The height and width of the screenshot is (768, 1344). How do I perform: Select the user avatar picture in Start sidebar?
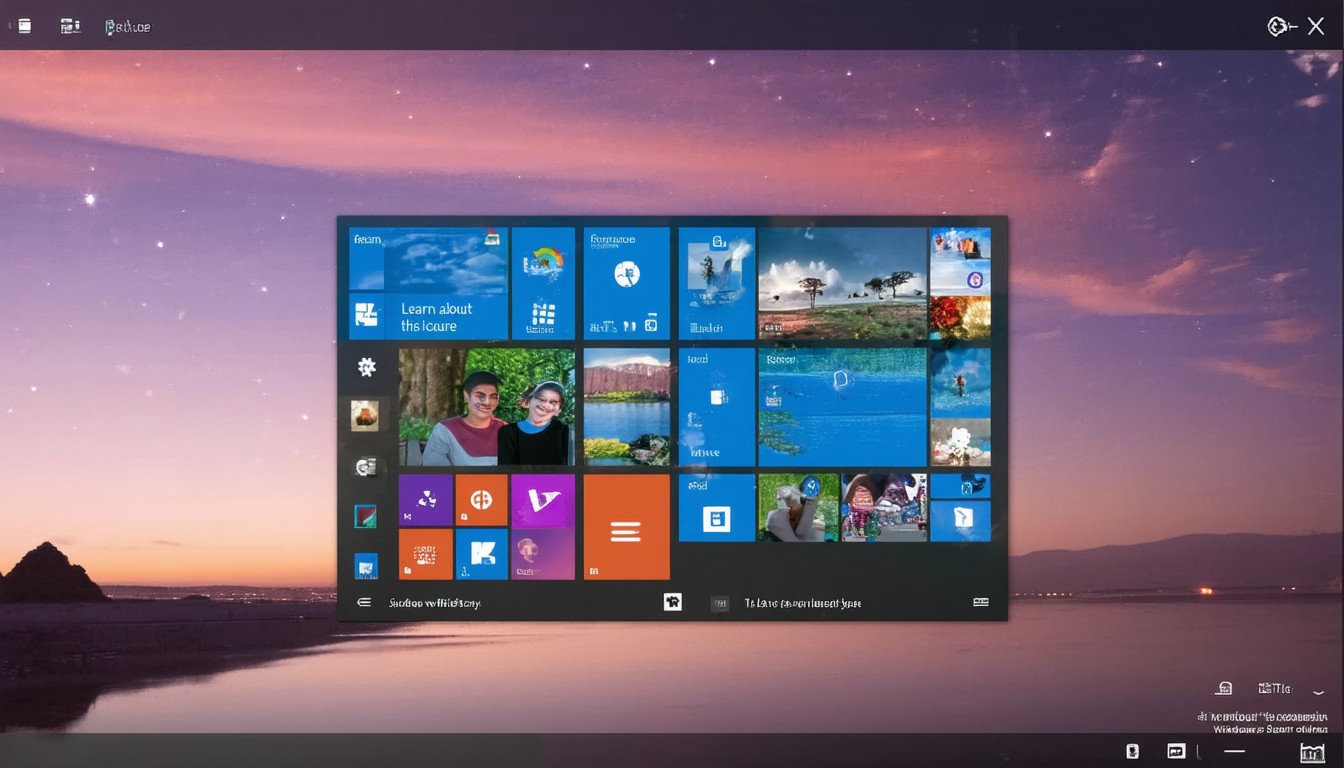pos(365,414)
